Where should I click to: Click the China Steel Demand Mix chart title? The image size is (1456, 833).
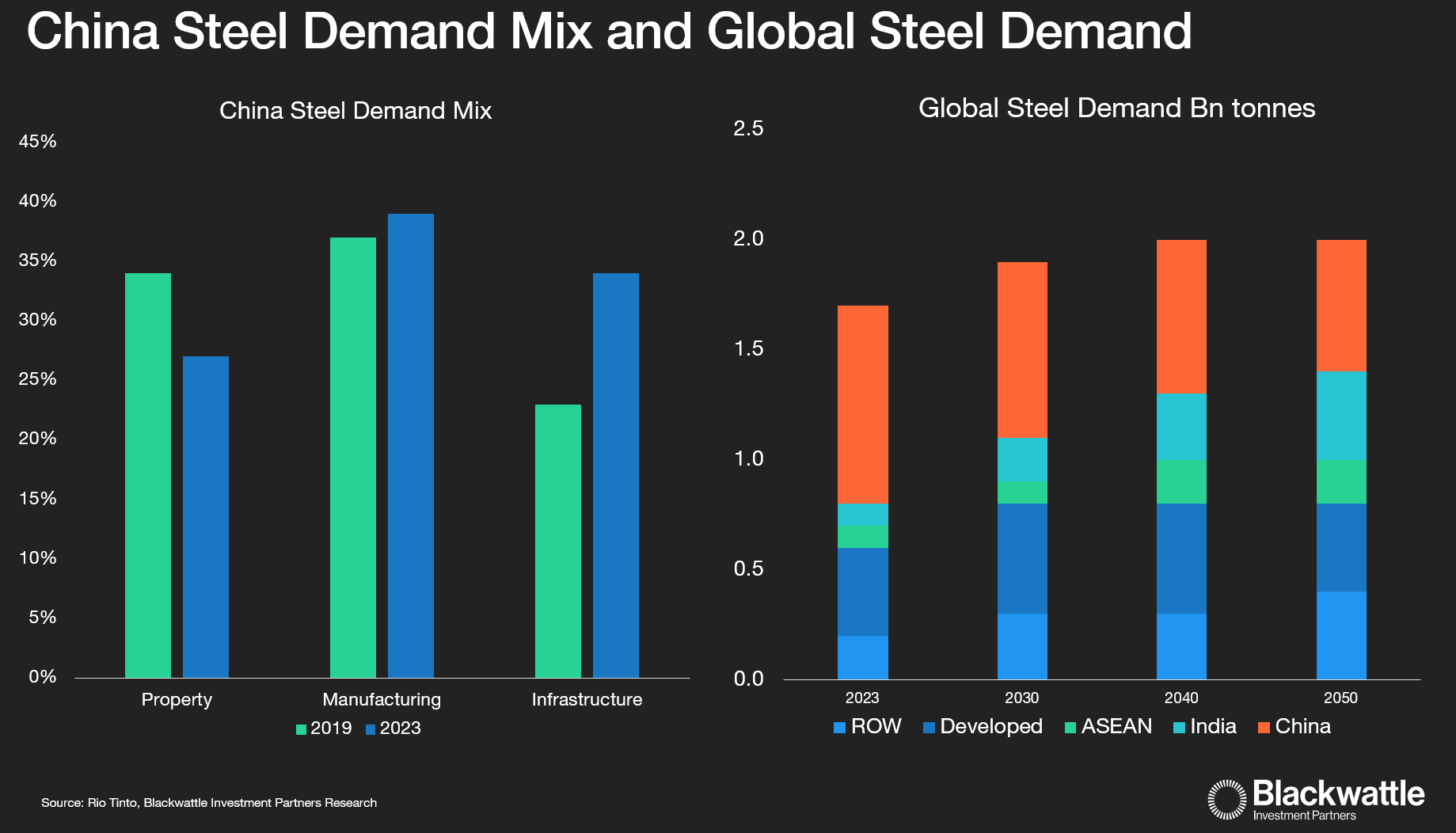point(355,110)
